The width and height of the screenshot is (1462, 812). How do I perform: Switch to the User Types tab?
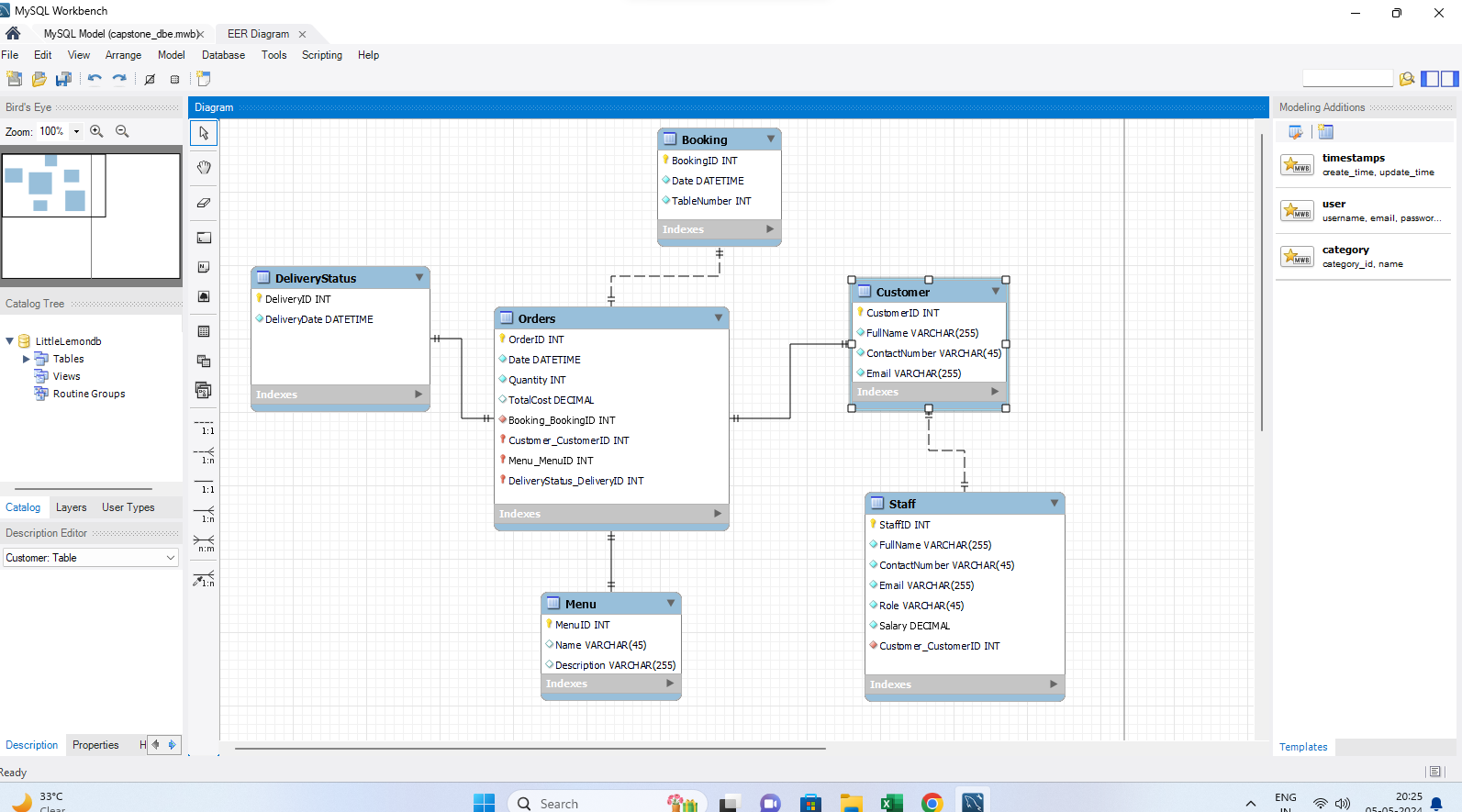tap(128, 507)
